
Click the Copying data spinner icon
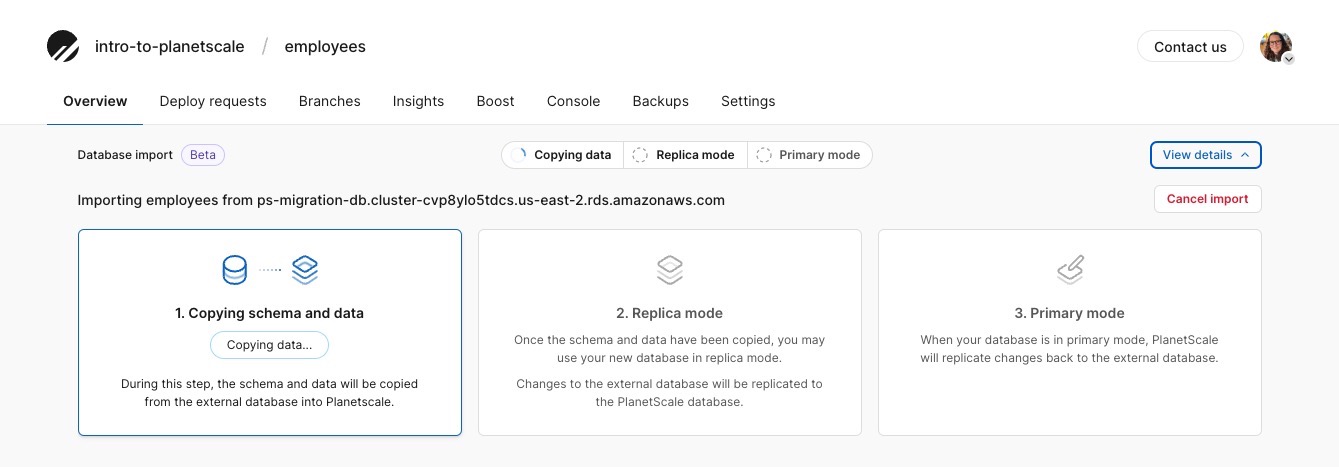tap(518, 155)
